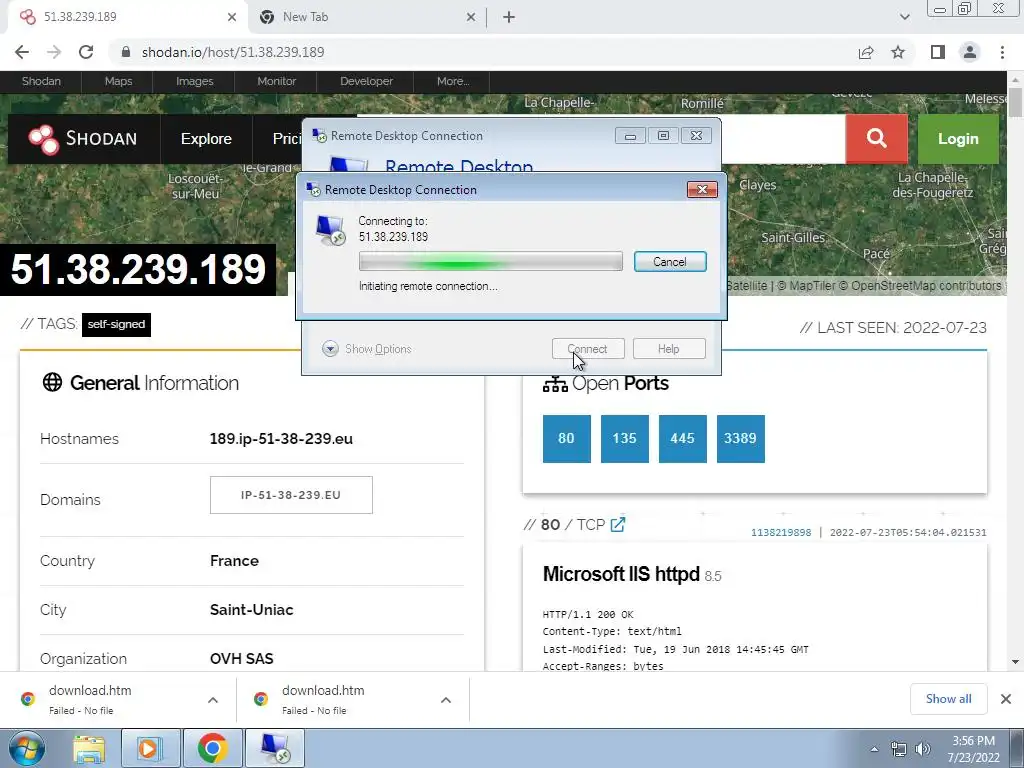Image resolution: width=1024 pixels, height=768 pixels.
Task: Bookmark this page with star icon
Action: coord(898,52)
